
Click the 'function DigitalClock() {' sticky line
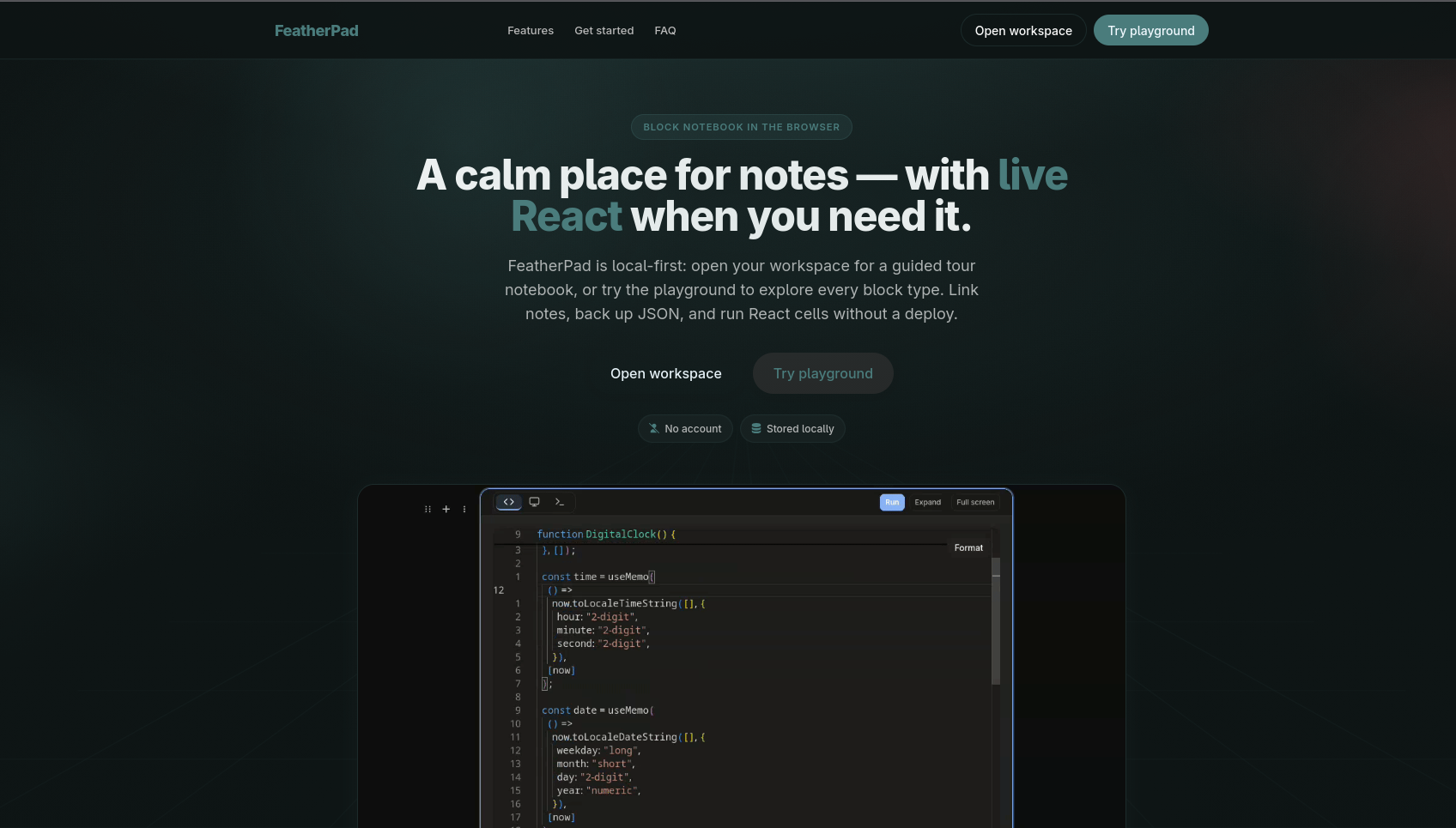(x=606, y=535)
